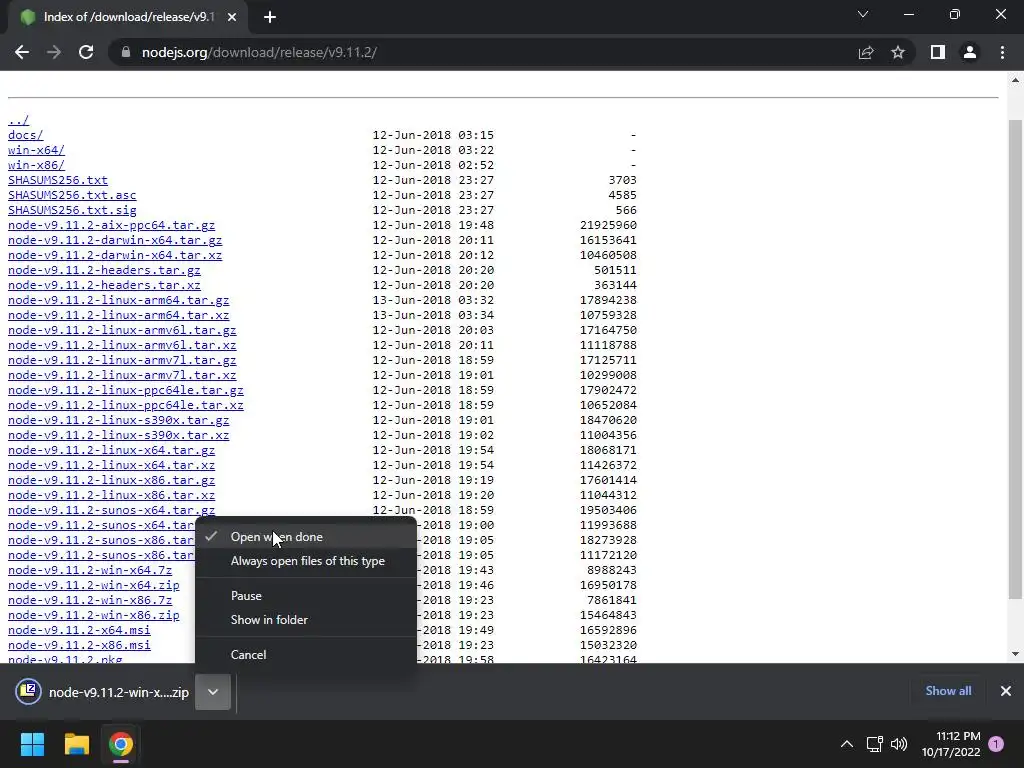Download node-v9.11.2-linux-ppc64le.tar.gz
The image size is (1024, 768).
[126, 391]
